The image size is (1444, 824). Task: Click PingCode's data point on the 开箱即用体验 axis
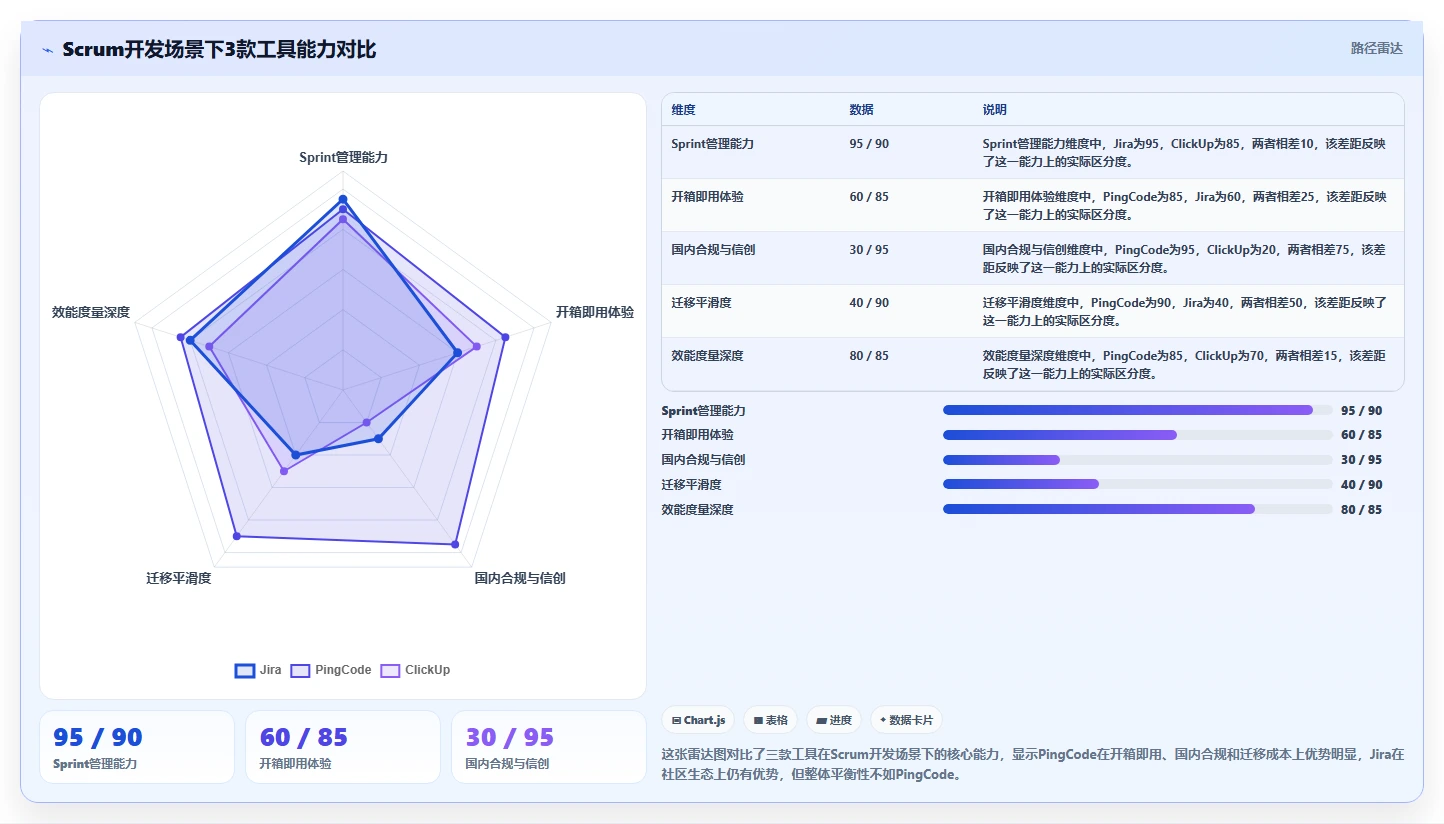point(505,337)
